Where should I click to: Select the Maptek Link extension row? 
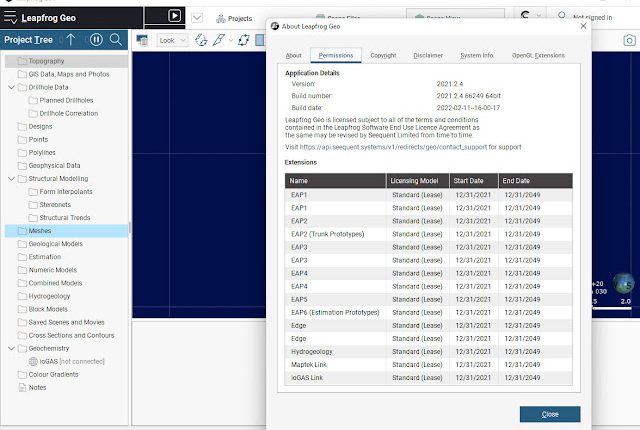[429, 365]
